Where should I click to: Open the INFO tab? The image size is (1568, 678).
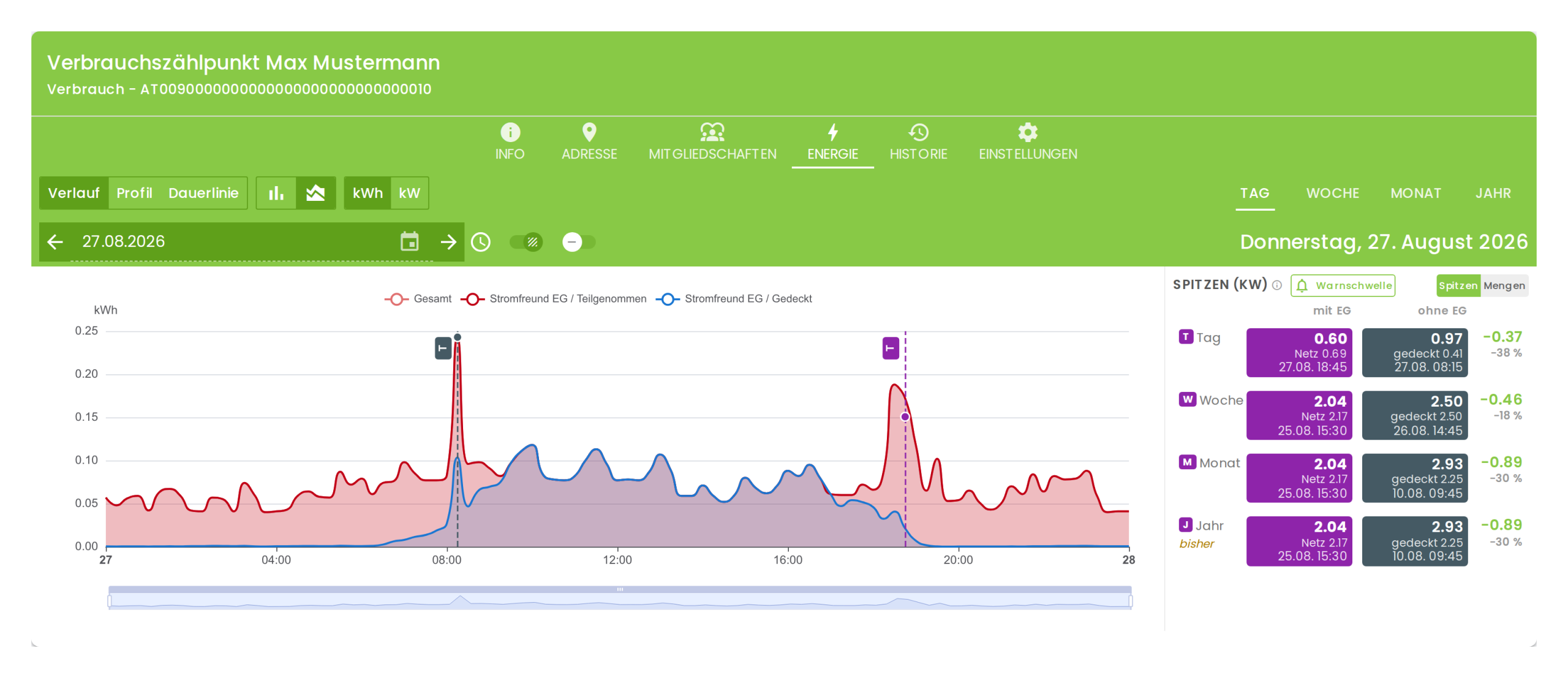[x=510, y=141]
